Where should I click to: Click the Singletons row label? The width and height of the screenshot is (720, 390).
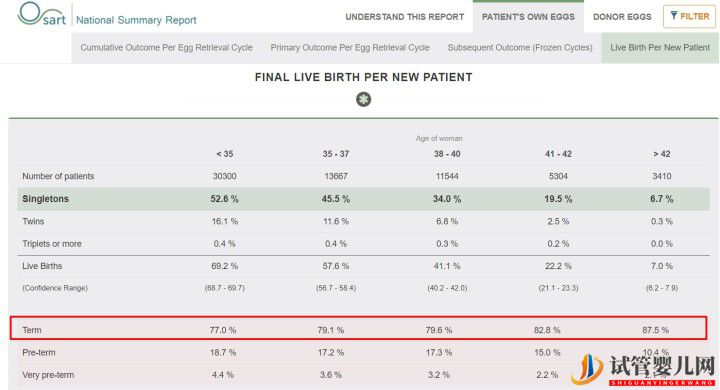pyautogui.click(x=45, y=199)
